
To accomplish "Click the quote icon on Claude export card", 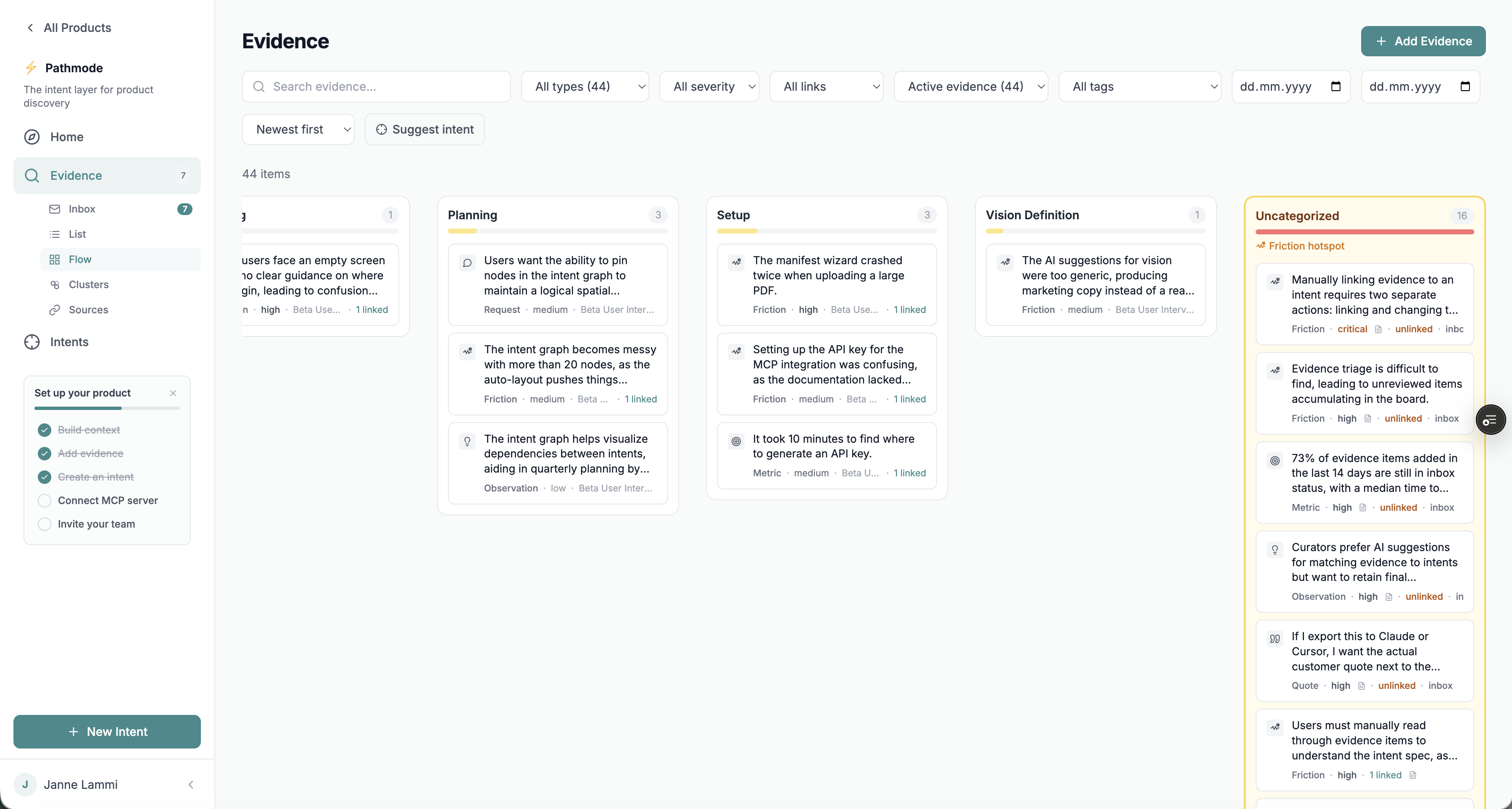I will (x=1274, y=639).
